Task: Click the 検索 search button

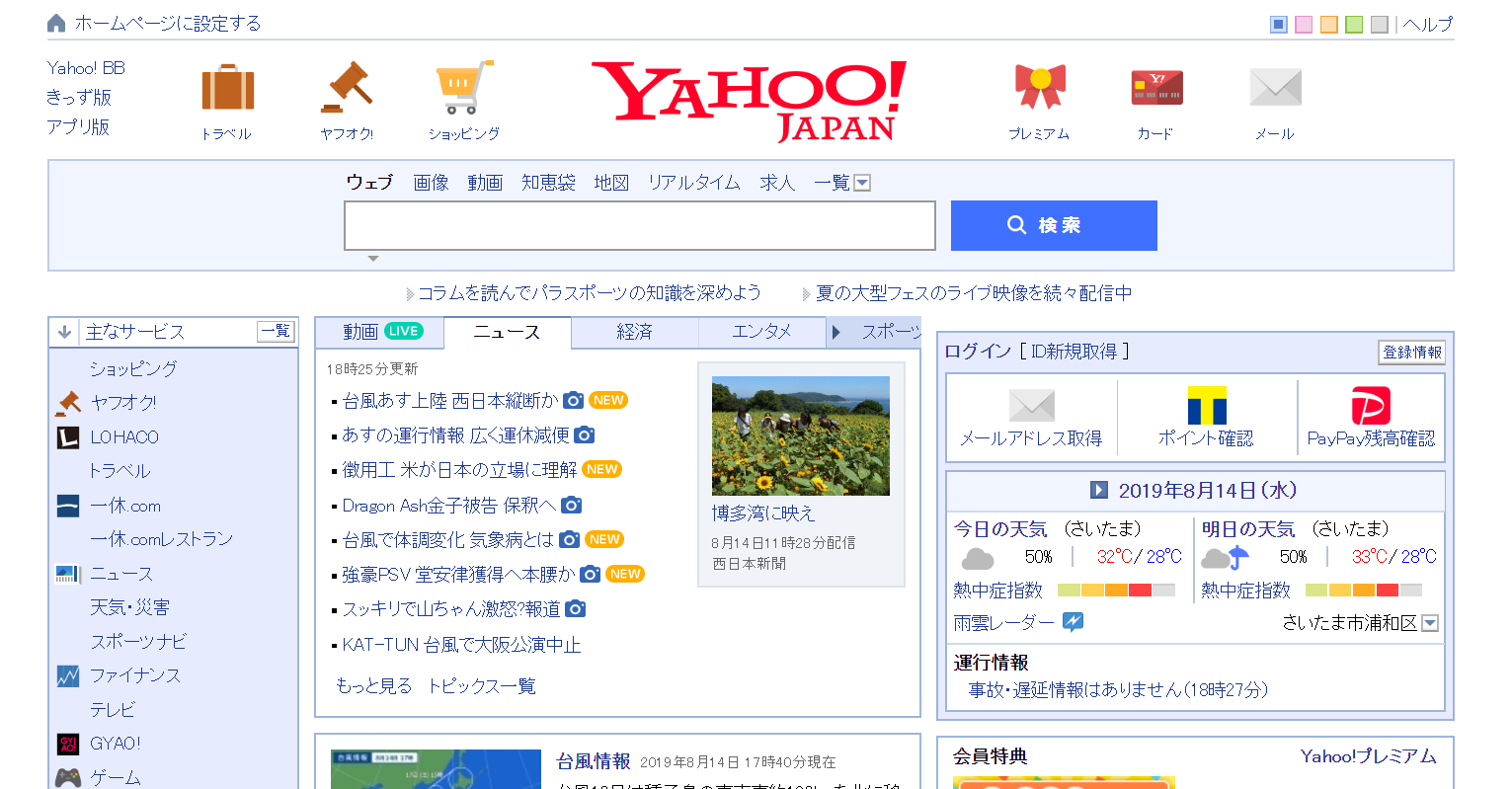Action: [1054, 225]
